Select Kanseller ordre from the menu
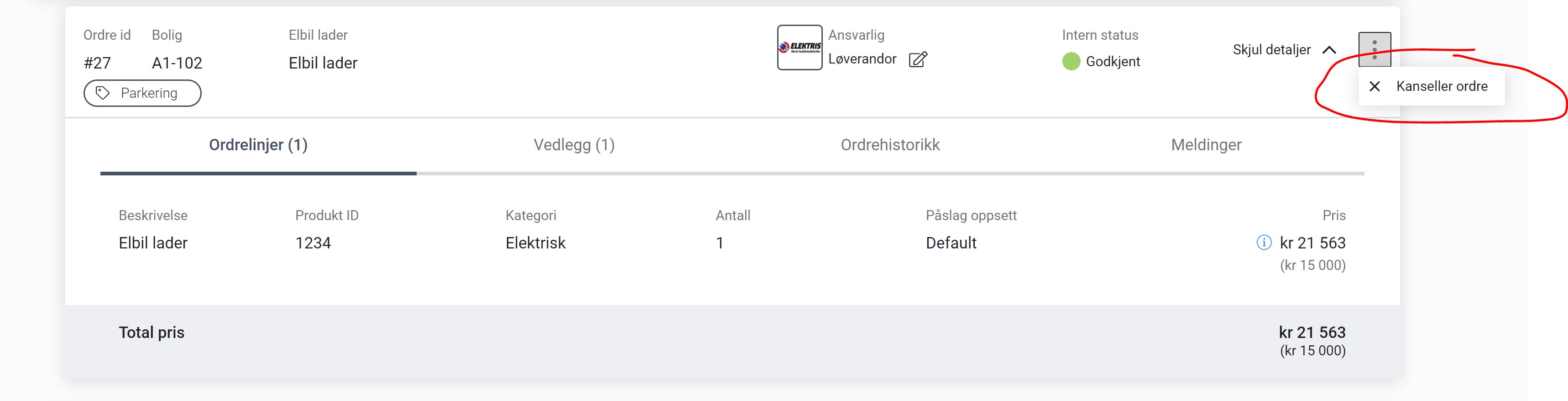Viewport: 1568px width, 401px height. click(x=1431, y=86)
